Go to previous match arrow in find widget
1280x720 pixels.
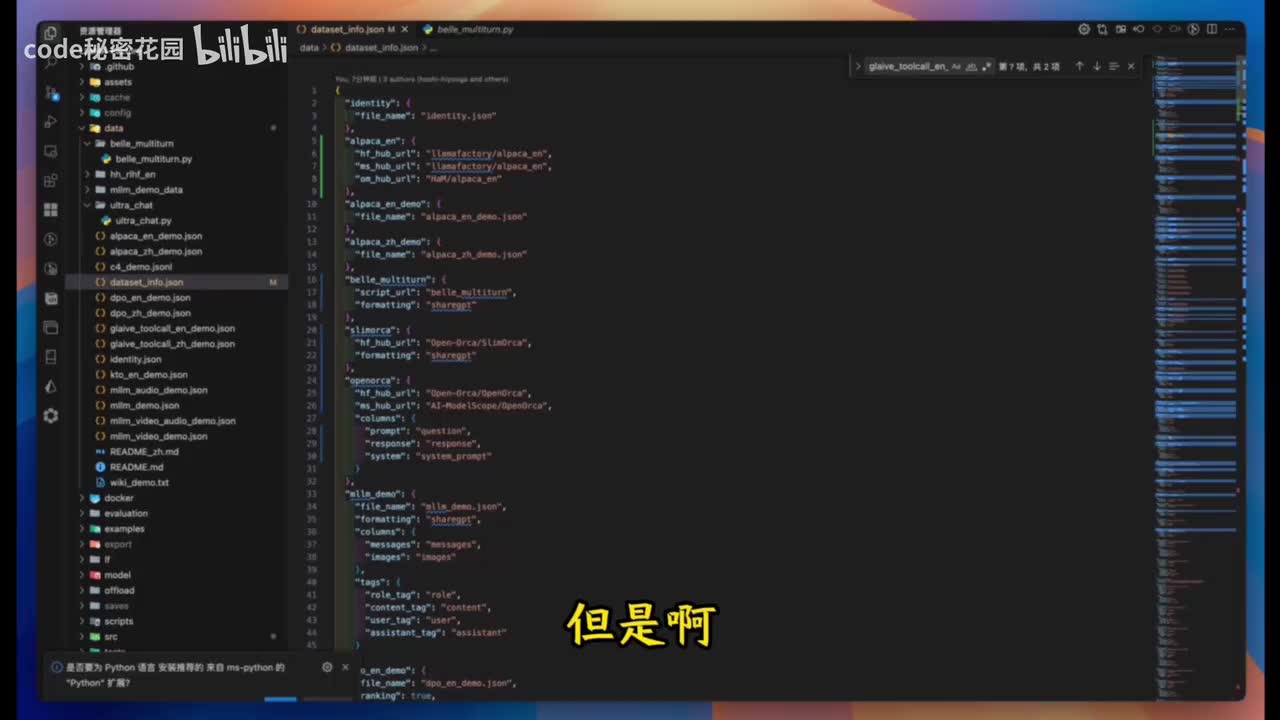(x=1079, y=66)
